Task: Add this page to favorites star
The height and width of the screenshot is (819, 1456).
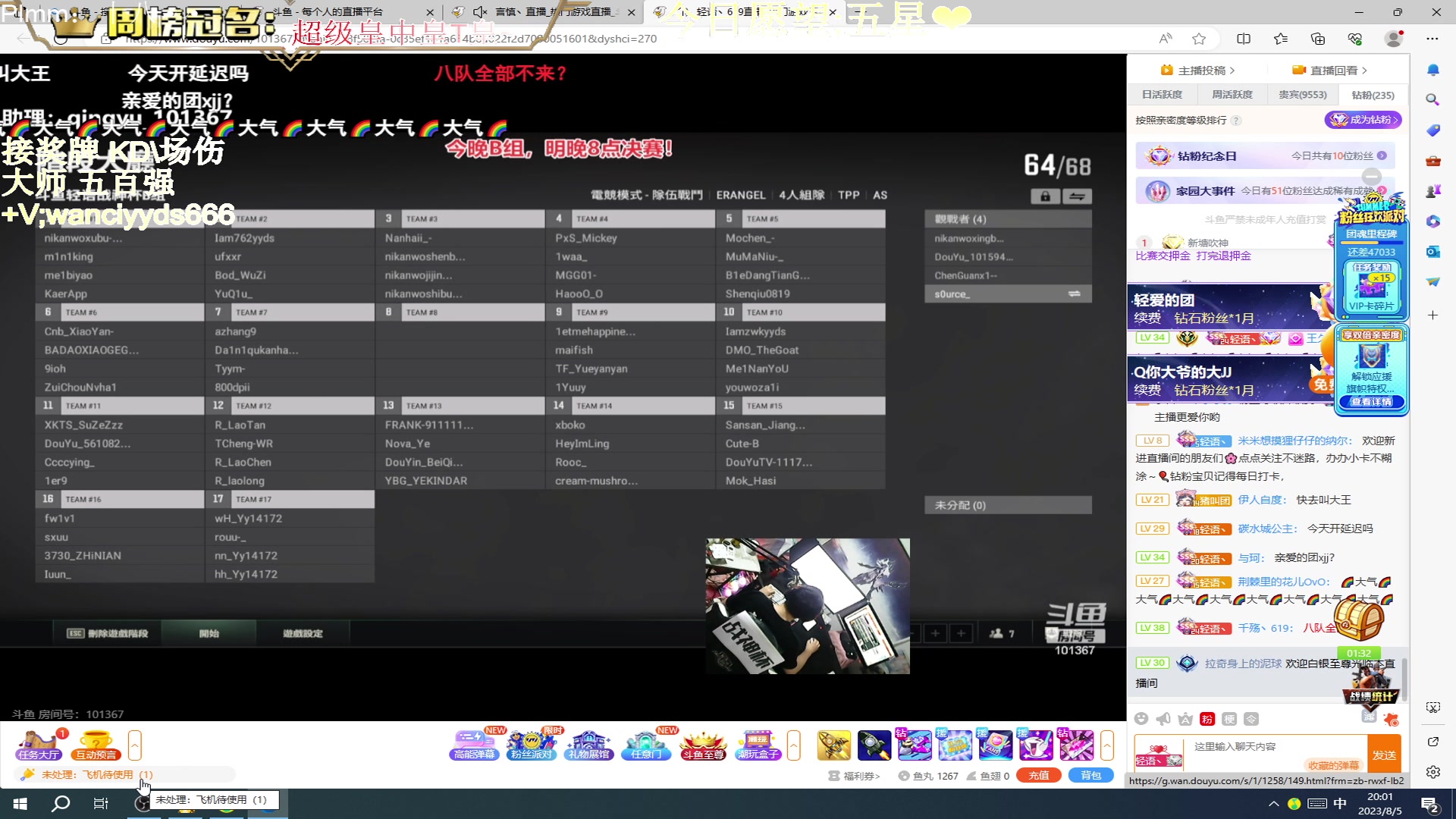Action: point(1199,39)
